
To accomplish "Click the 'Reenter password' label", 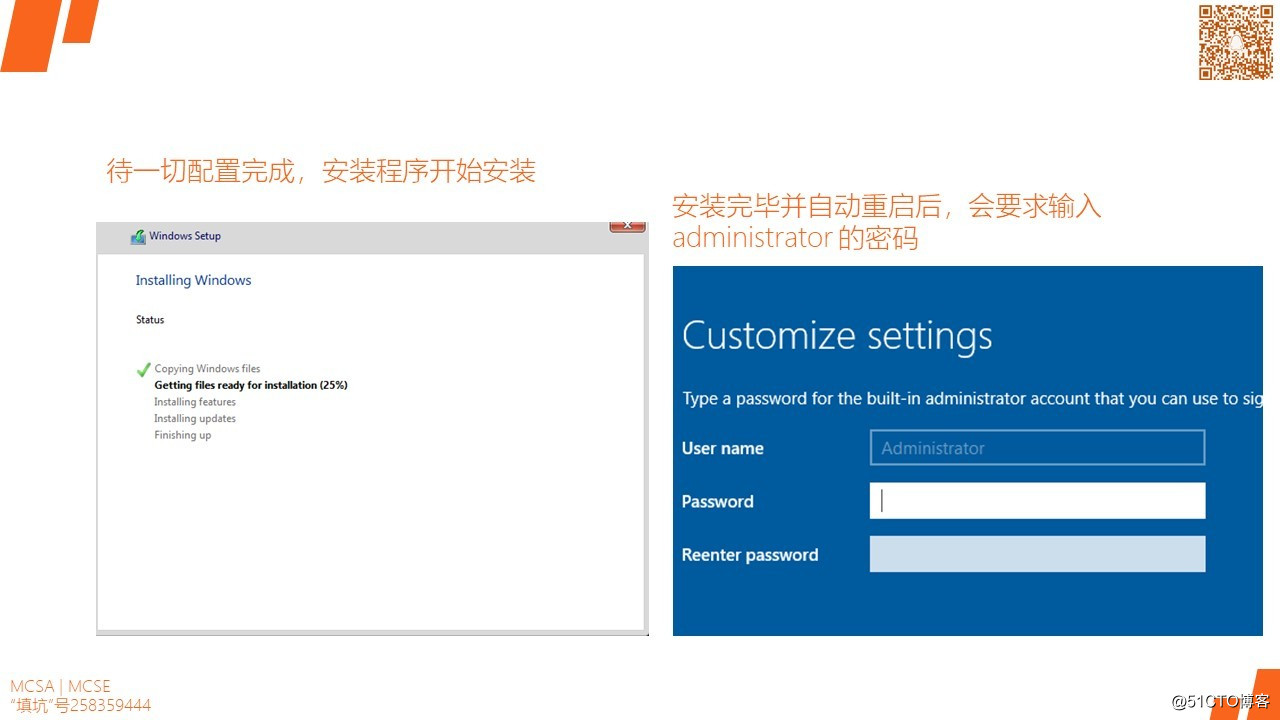I will pyautogui.click(x=750, y=555).
